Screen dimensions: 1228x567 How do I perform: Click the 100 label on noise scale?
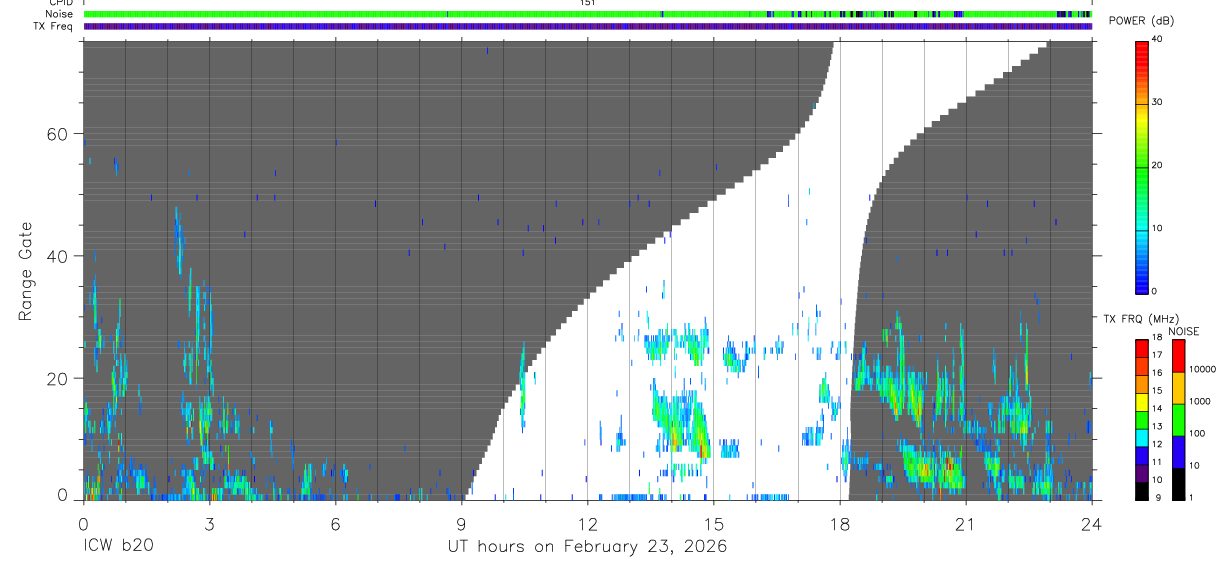click(x=1195, y=432)
